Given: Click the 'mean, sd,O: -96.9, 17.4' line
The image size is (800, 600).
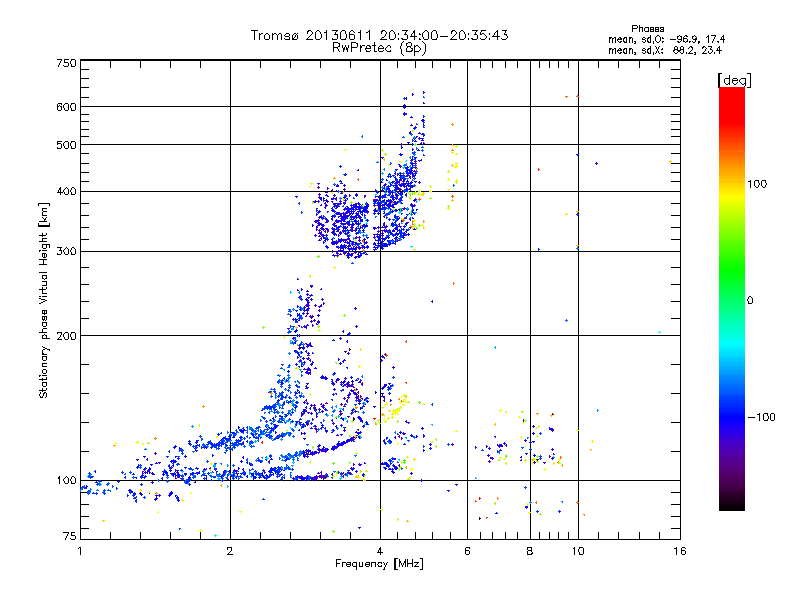Looking at the screenshot, I should click(x=666, y=39).
